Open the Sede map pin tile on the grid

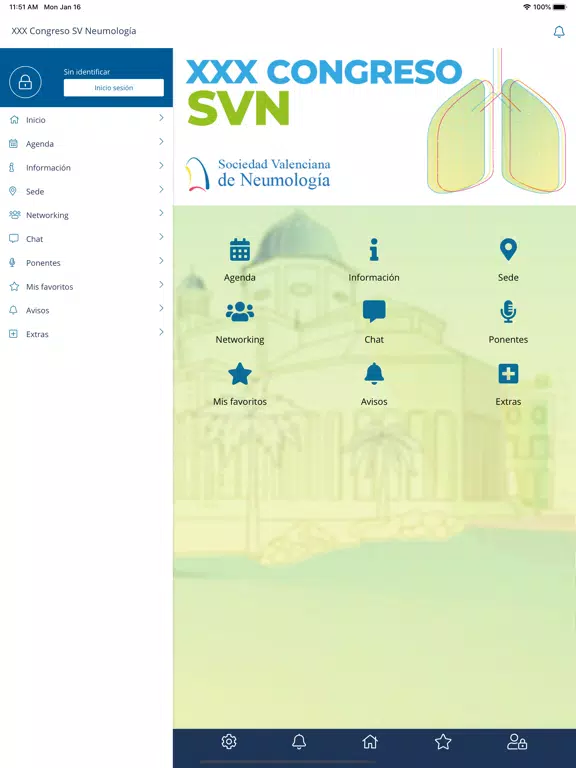tap(508, 259)
